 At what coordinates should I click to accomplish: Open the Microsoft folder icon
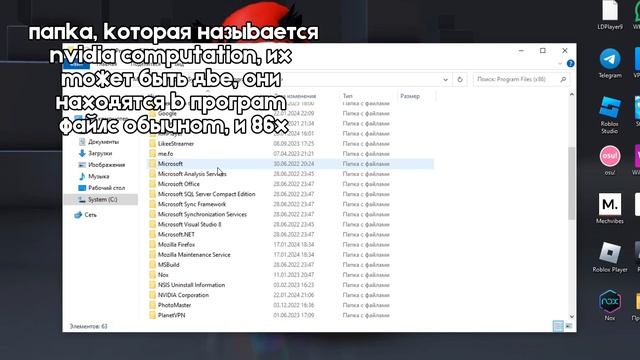click(152, 164)
